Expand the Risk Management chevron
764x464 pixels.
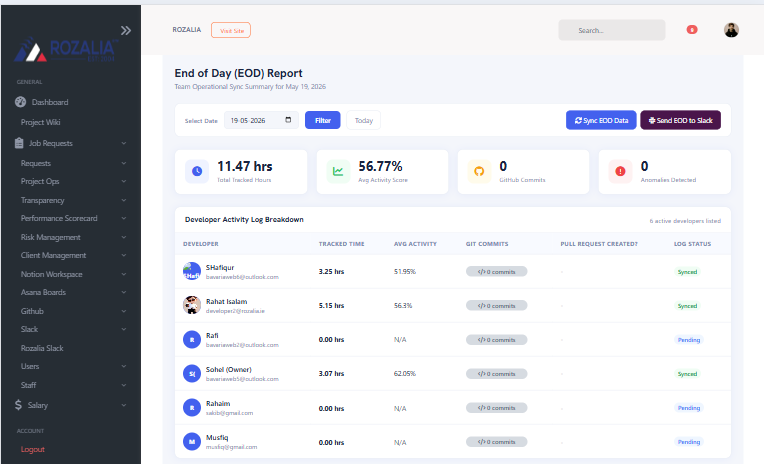(124, 237)
